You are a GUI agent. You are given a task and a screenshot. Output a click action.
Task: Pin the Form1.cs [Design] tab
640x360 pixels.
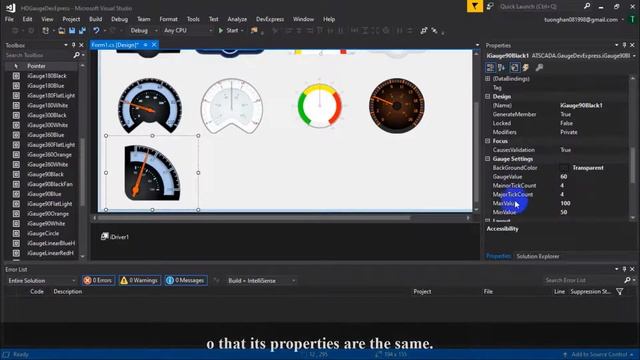145,45
